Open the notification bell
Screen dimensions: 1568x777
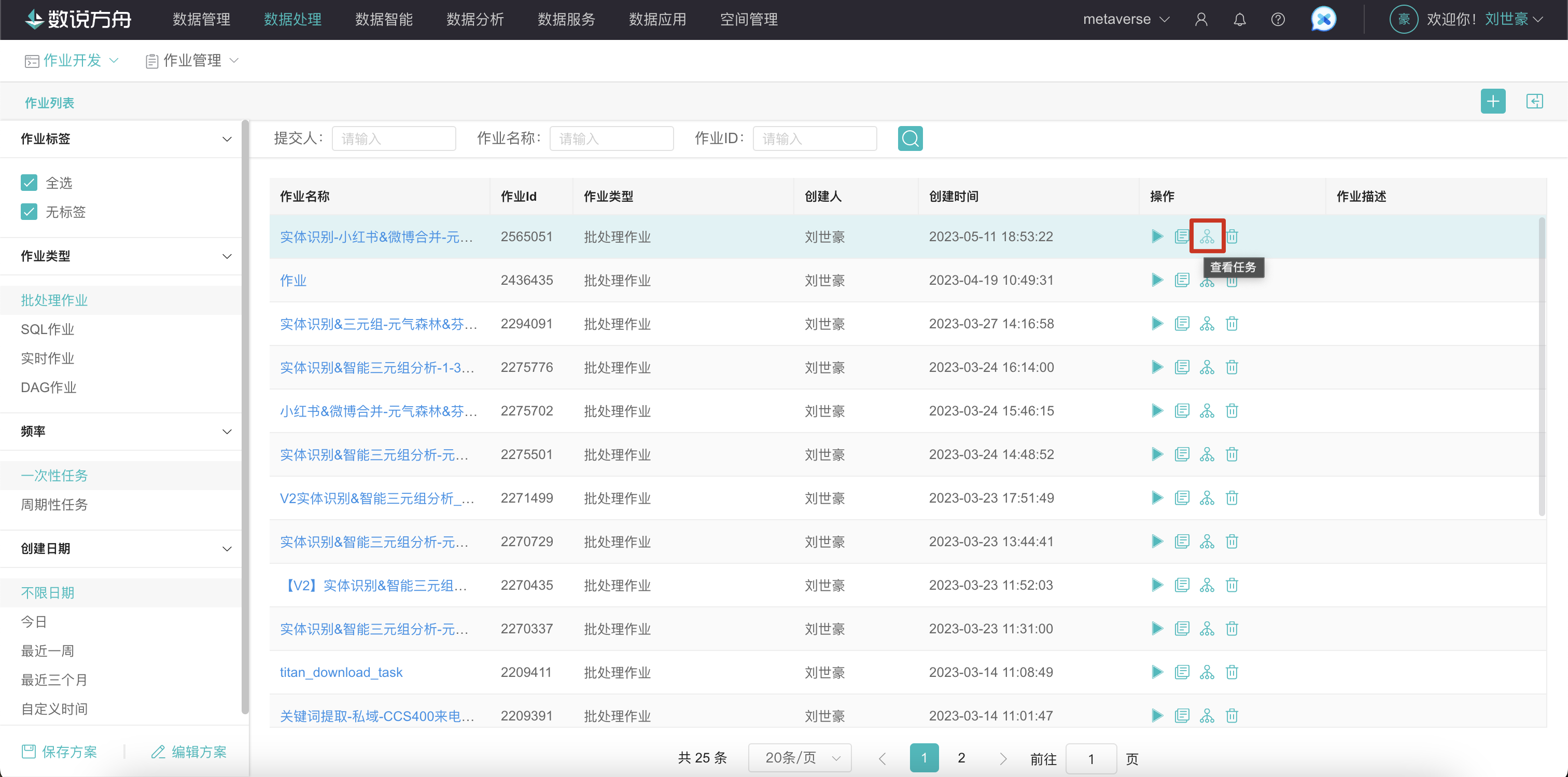[1239, 20]
